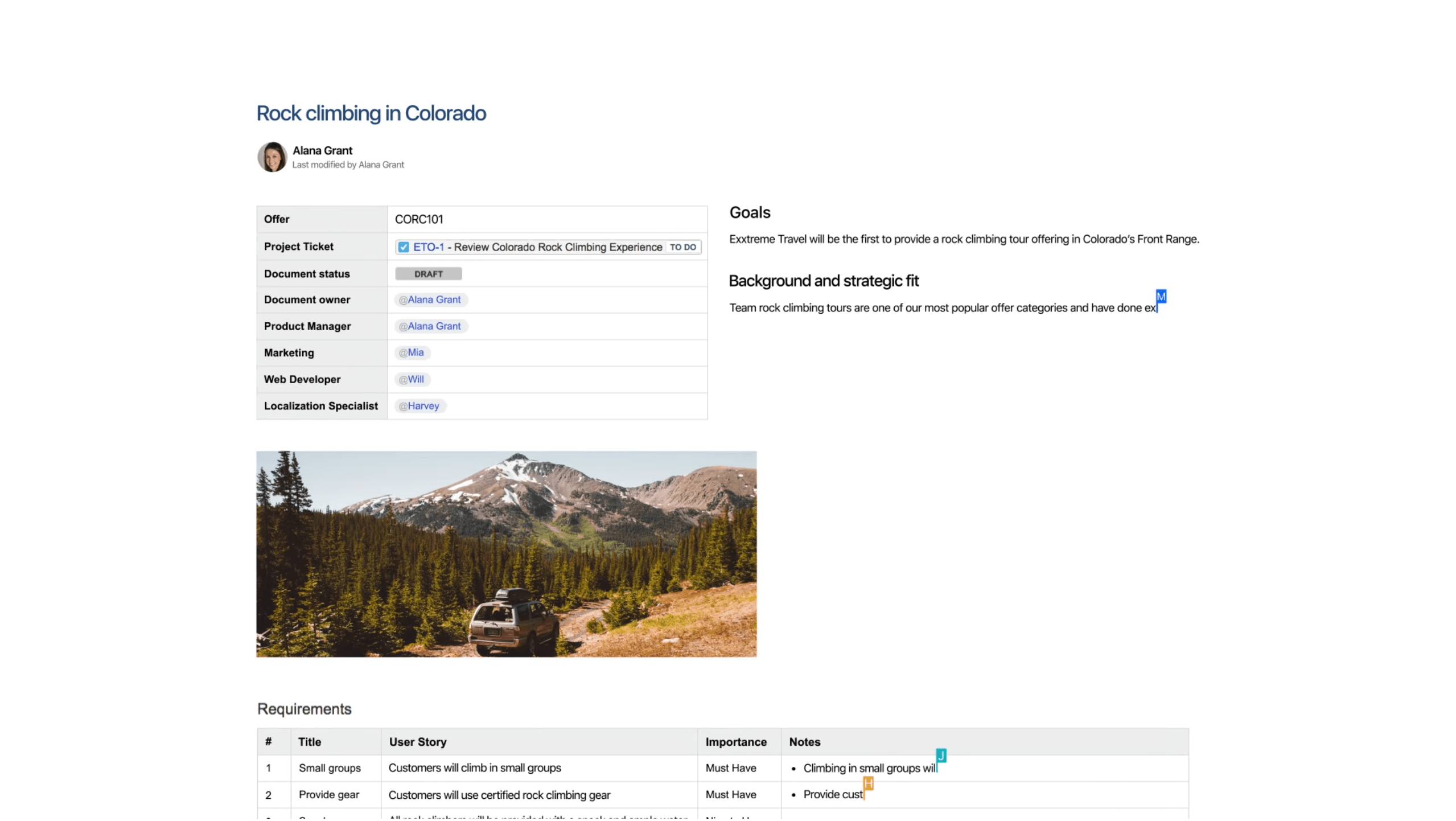Image resolution: width=1456 pixels, height=821 pixels.
Task: Click Alana Grant's profile avatar
Action: click(272, 157)
